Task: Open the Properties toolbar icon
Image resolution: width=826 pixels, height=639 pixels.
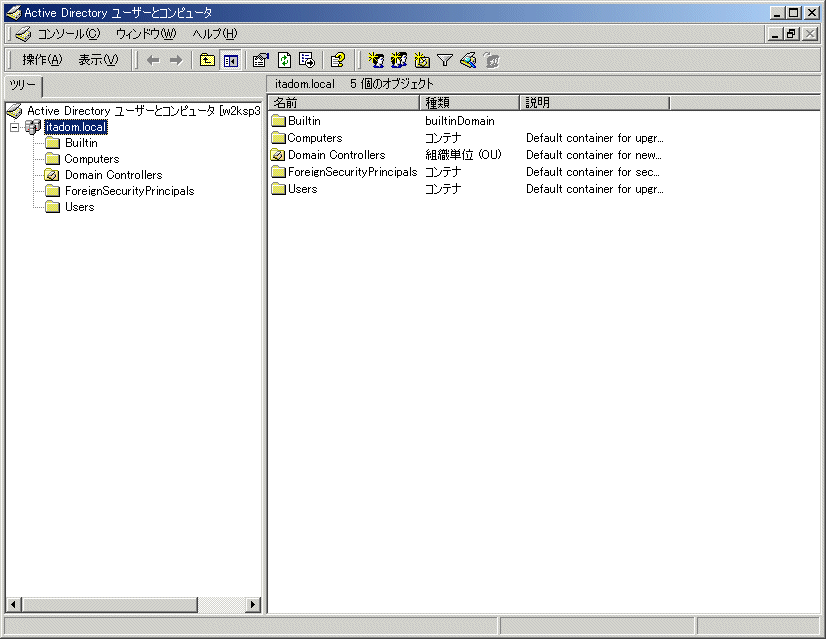Action: 260,61
